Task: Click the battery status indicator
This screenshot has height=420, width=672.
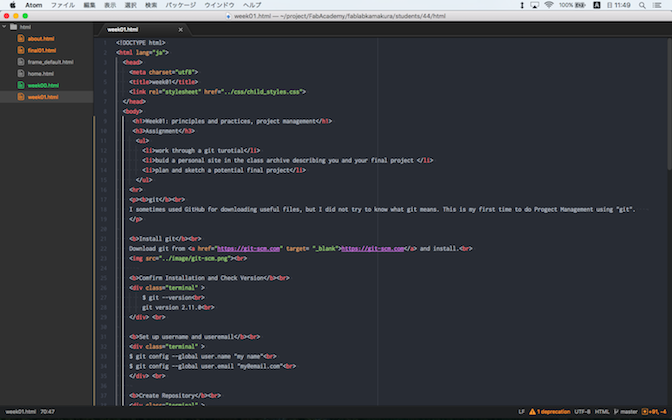Action: click(573, 5)
